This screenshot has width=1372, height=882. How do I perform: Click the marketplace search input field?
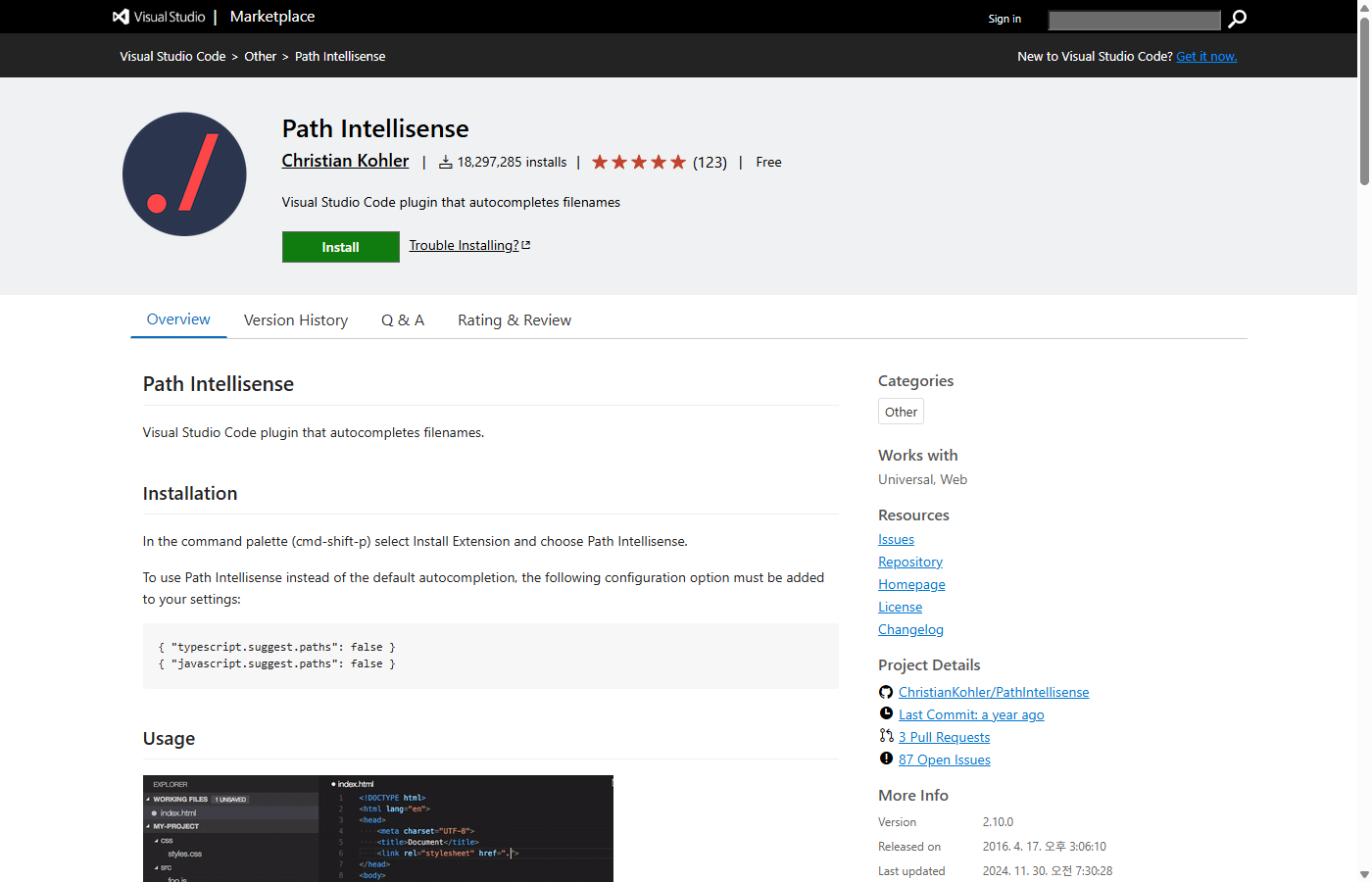(1134, 19)
